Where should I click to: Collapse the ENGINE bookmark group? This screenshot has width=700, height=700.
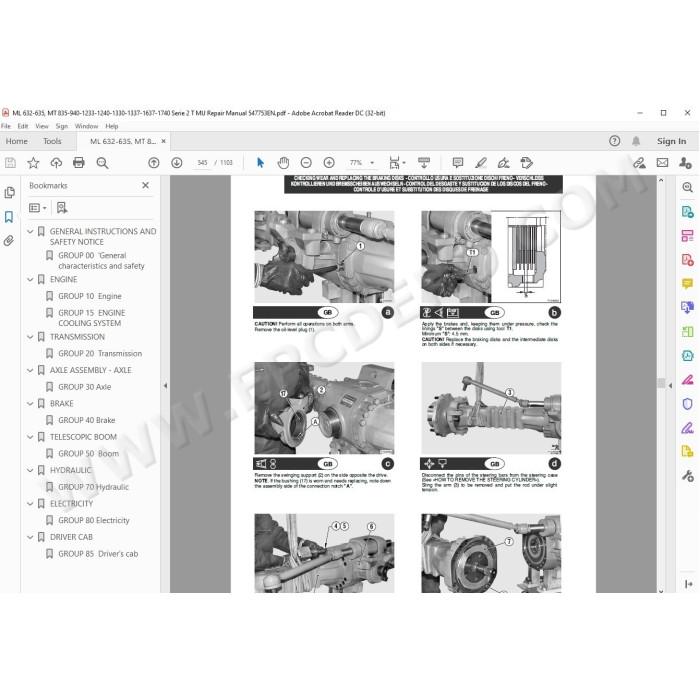(x=30, y=279)
